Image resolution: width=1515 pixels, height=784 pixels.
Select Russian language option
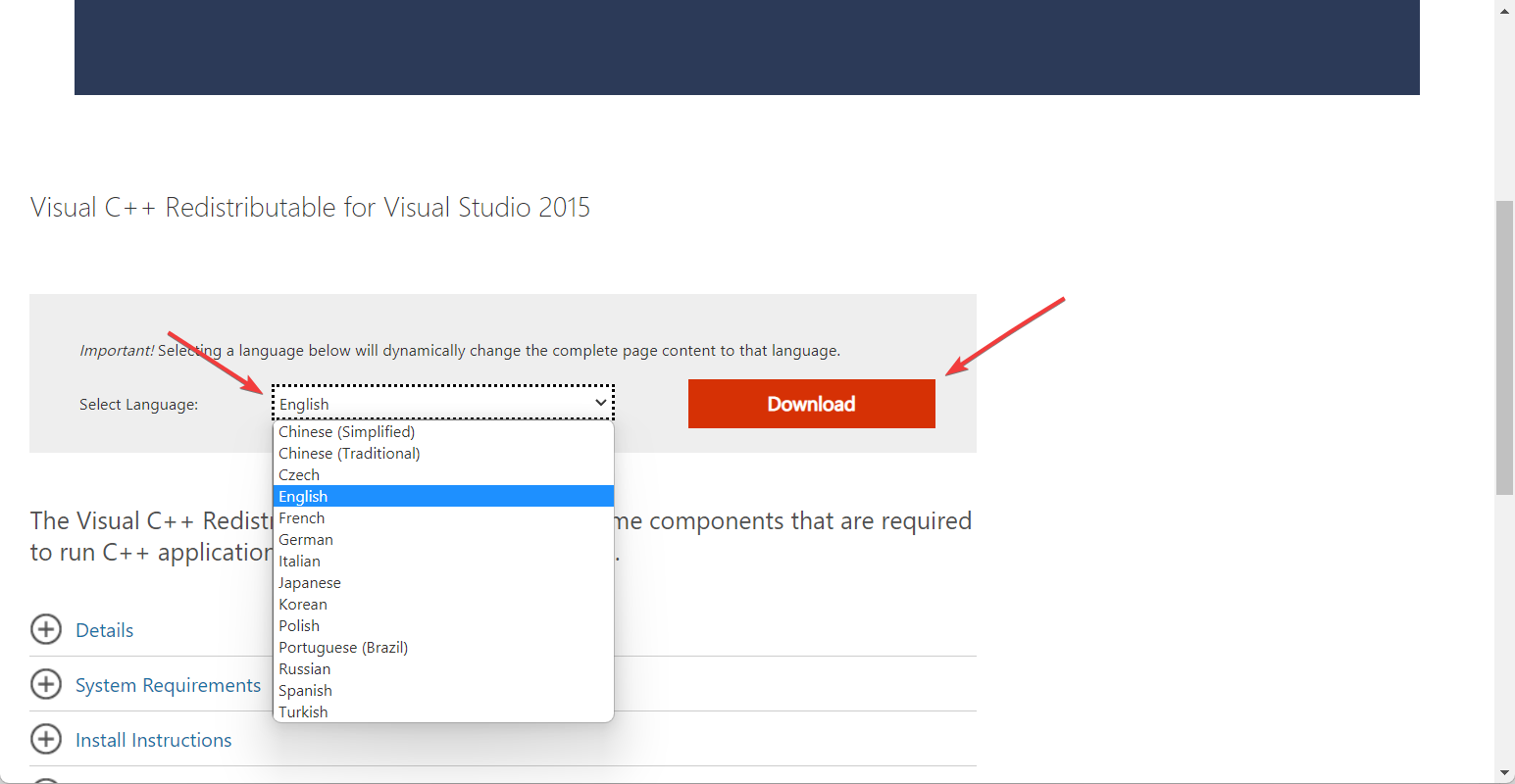tap(443, 669)
